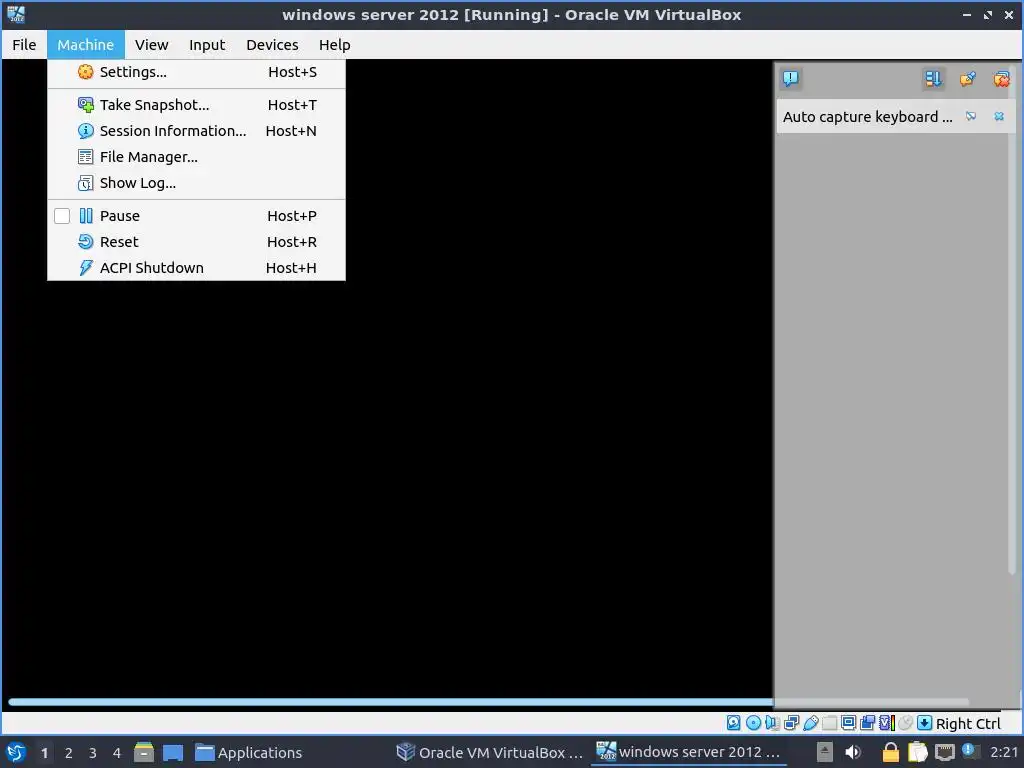Click display status indicator

[x=848, y=722]
